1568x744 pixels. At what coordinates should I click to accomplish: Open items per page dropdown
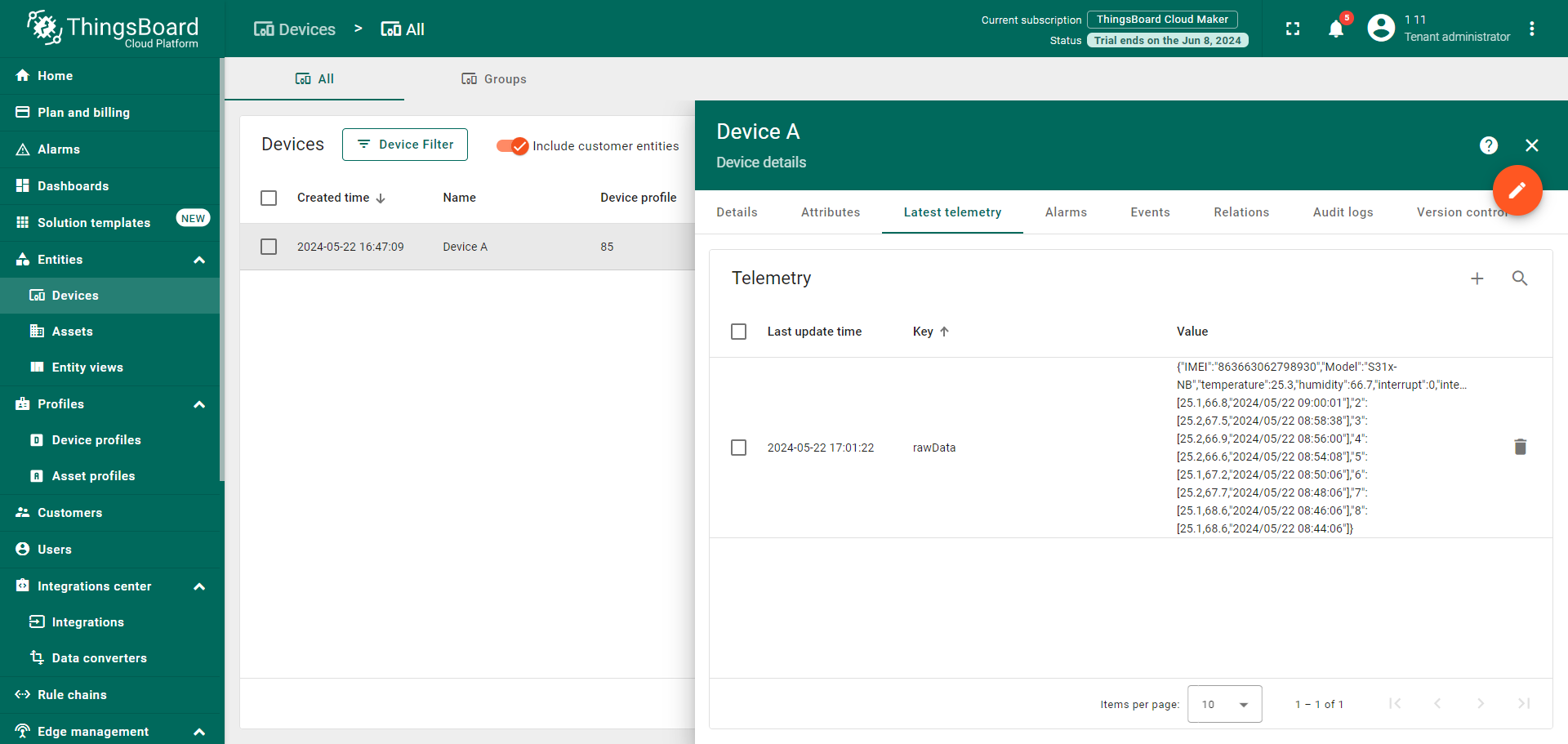[1224, 704]
